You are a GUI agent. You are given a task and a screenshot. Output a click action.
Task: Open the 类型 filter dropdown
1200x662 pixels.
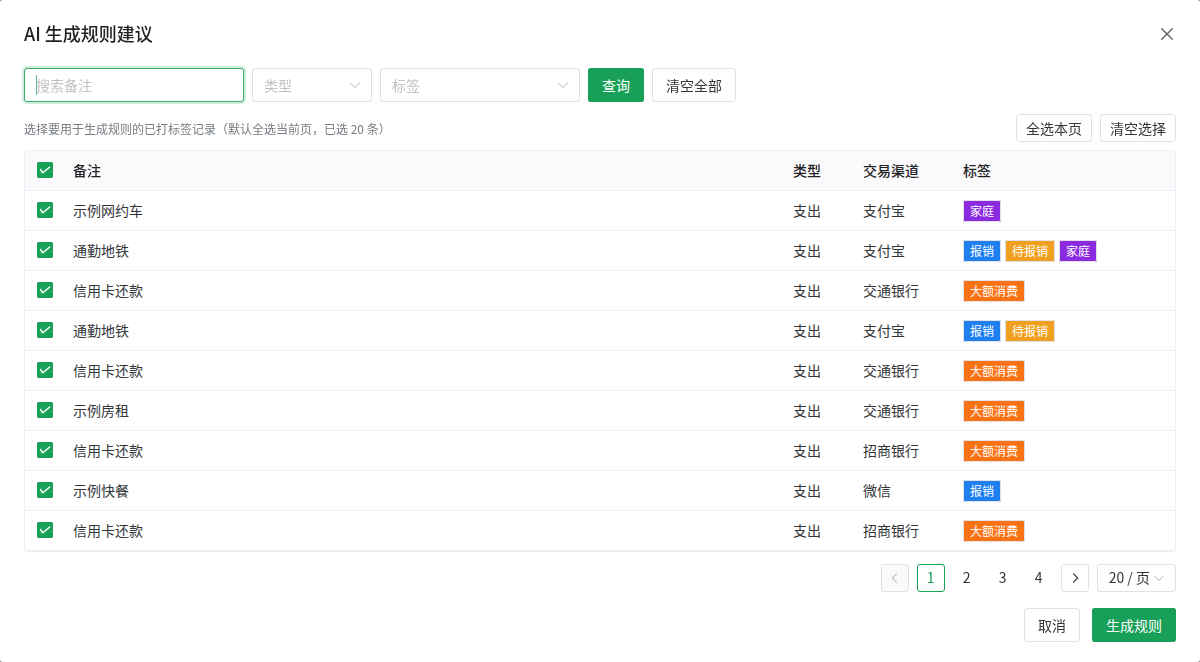[x=312, y=85]
